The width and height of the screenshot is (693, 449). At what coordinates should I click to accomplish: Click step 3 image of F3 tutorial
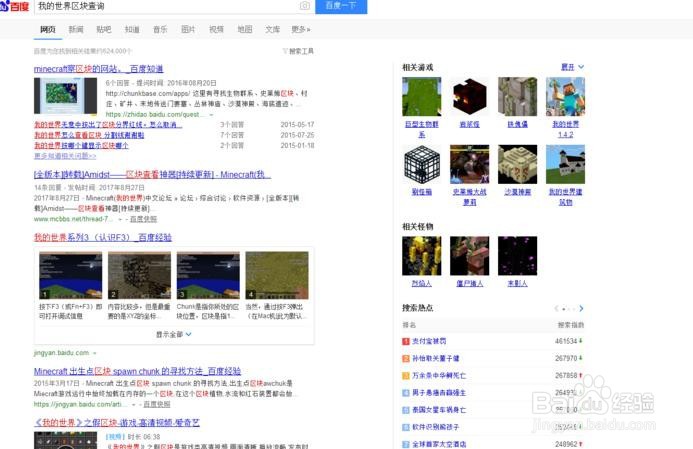click(x=208, y=275)
